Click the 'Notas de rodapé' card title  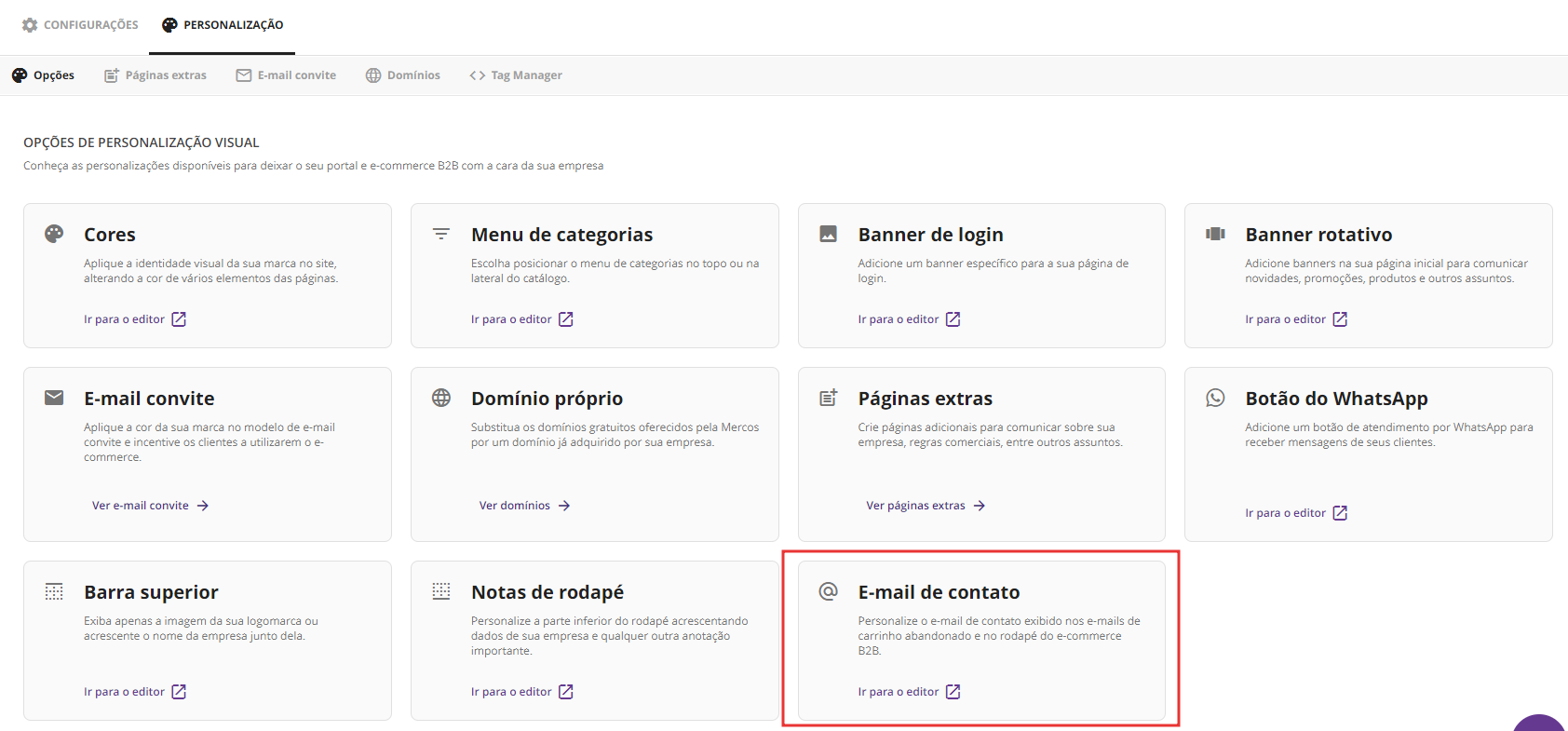[547, 592]
